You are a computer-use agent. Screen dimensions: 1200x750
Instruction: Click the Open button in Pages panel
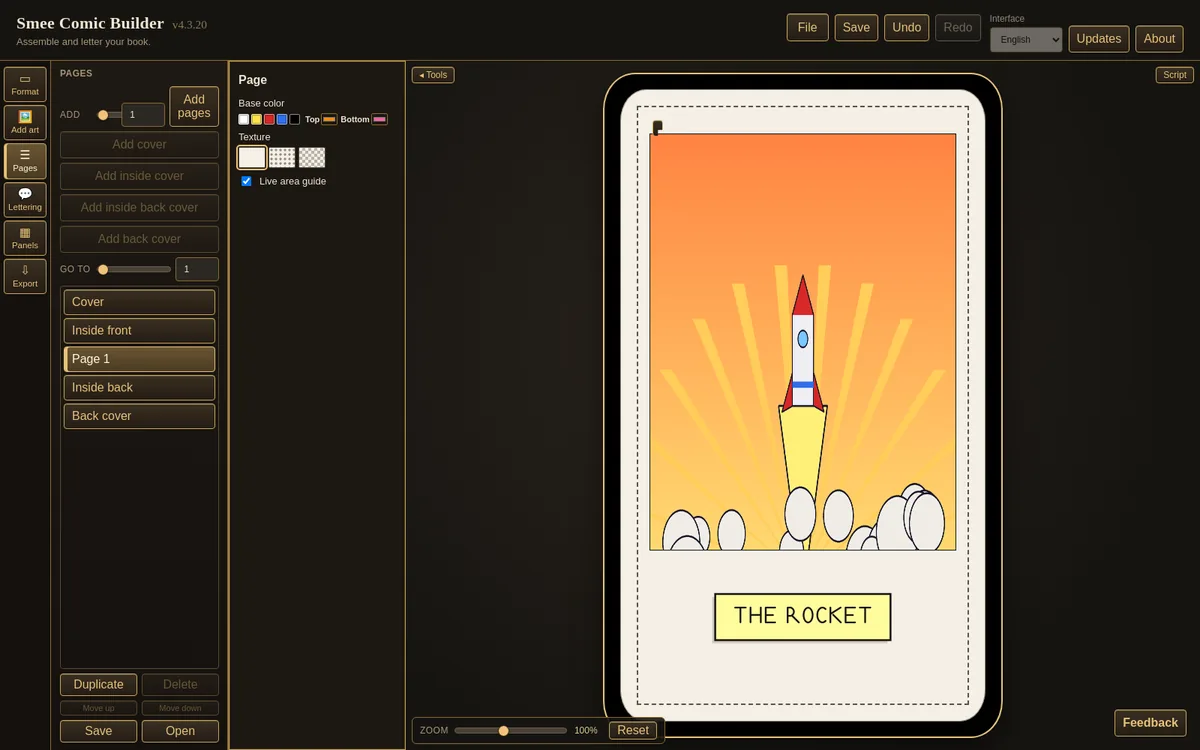pyautogui.click(x=180, y=731)
